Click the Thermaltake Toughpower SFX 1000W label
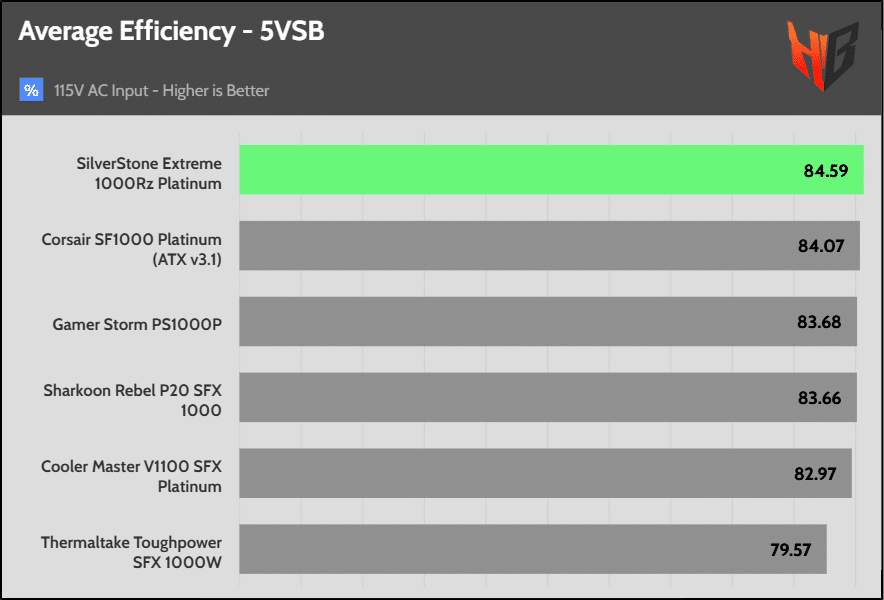 pyautogui.click(x=131, y=552)
